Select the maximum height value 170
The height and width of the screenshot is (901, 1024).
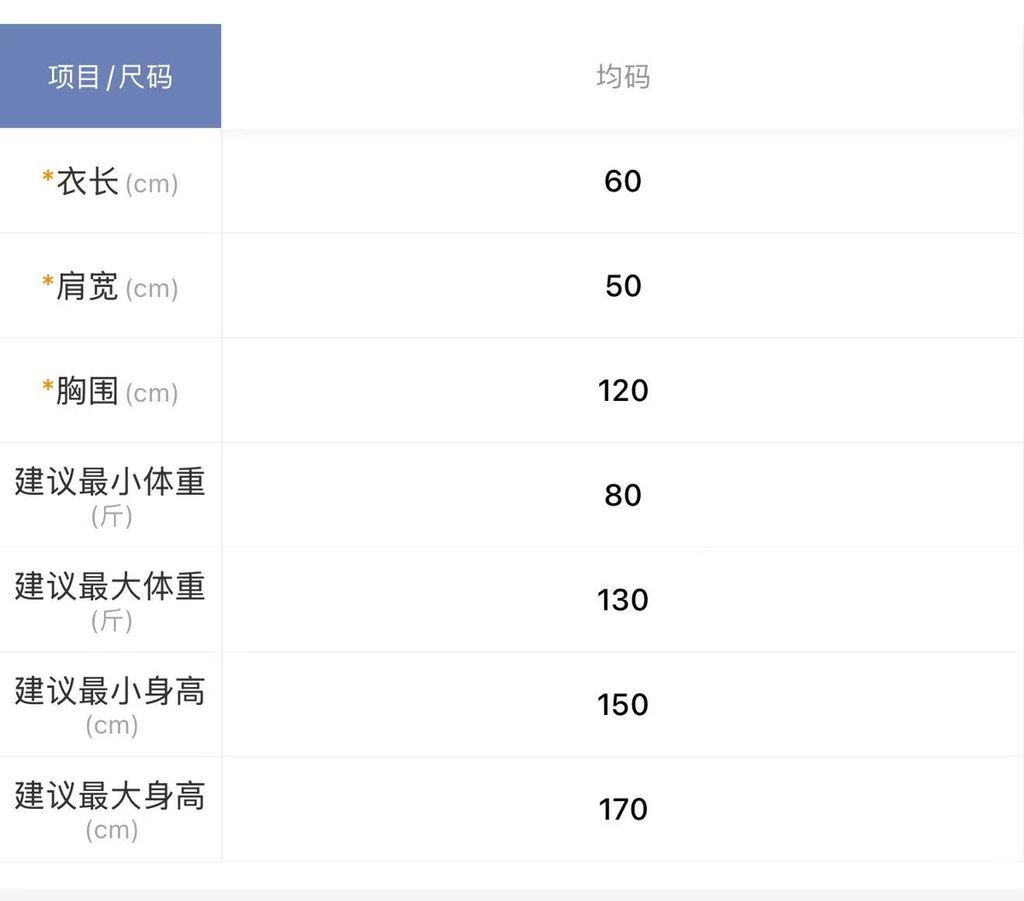[623, 809]
